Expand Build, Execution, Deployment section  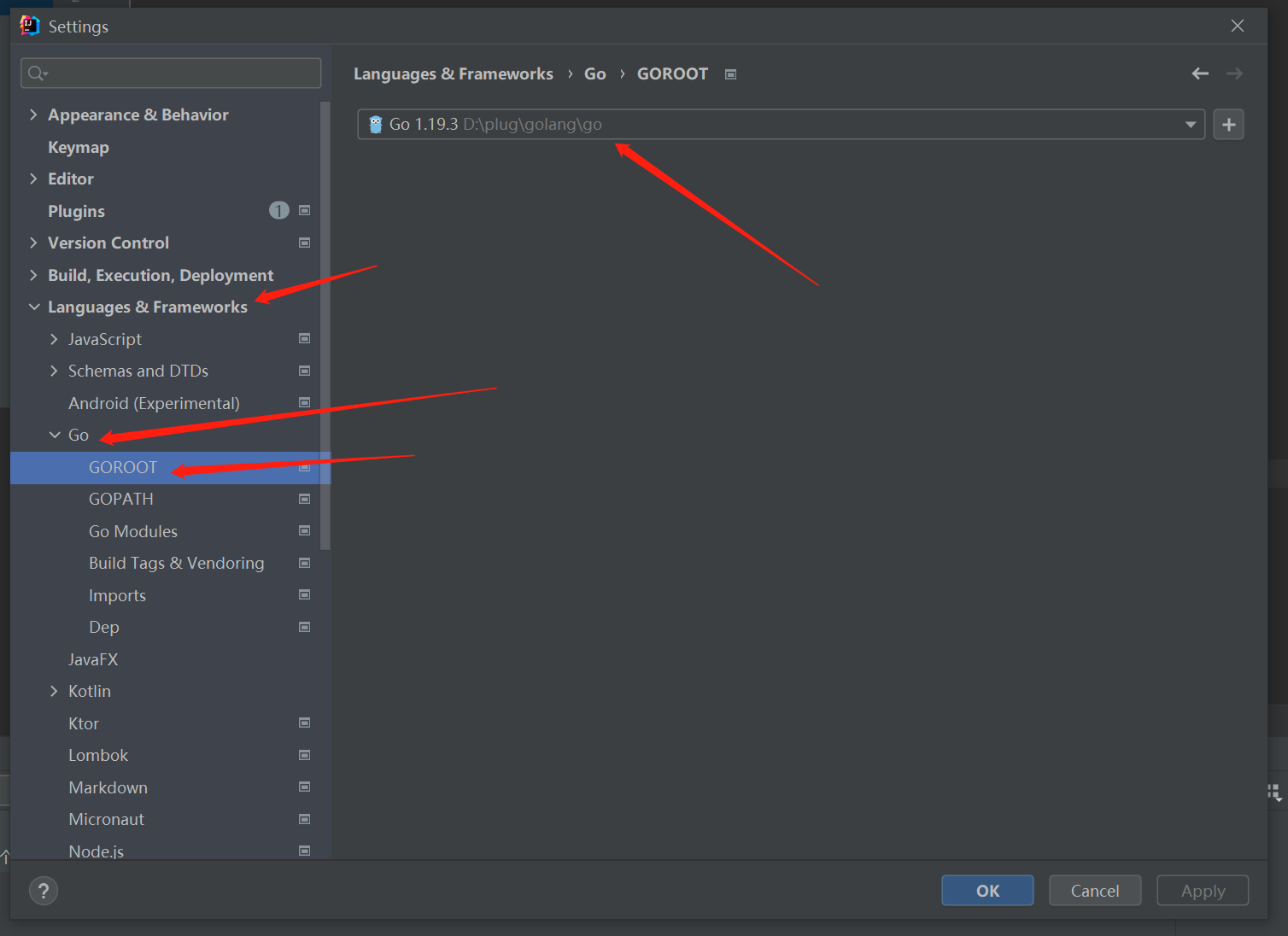coord(33,275)
